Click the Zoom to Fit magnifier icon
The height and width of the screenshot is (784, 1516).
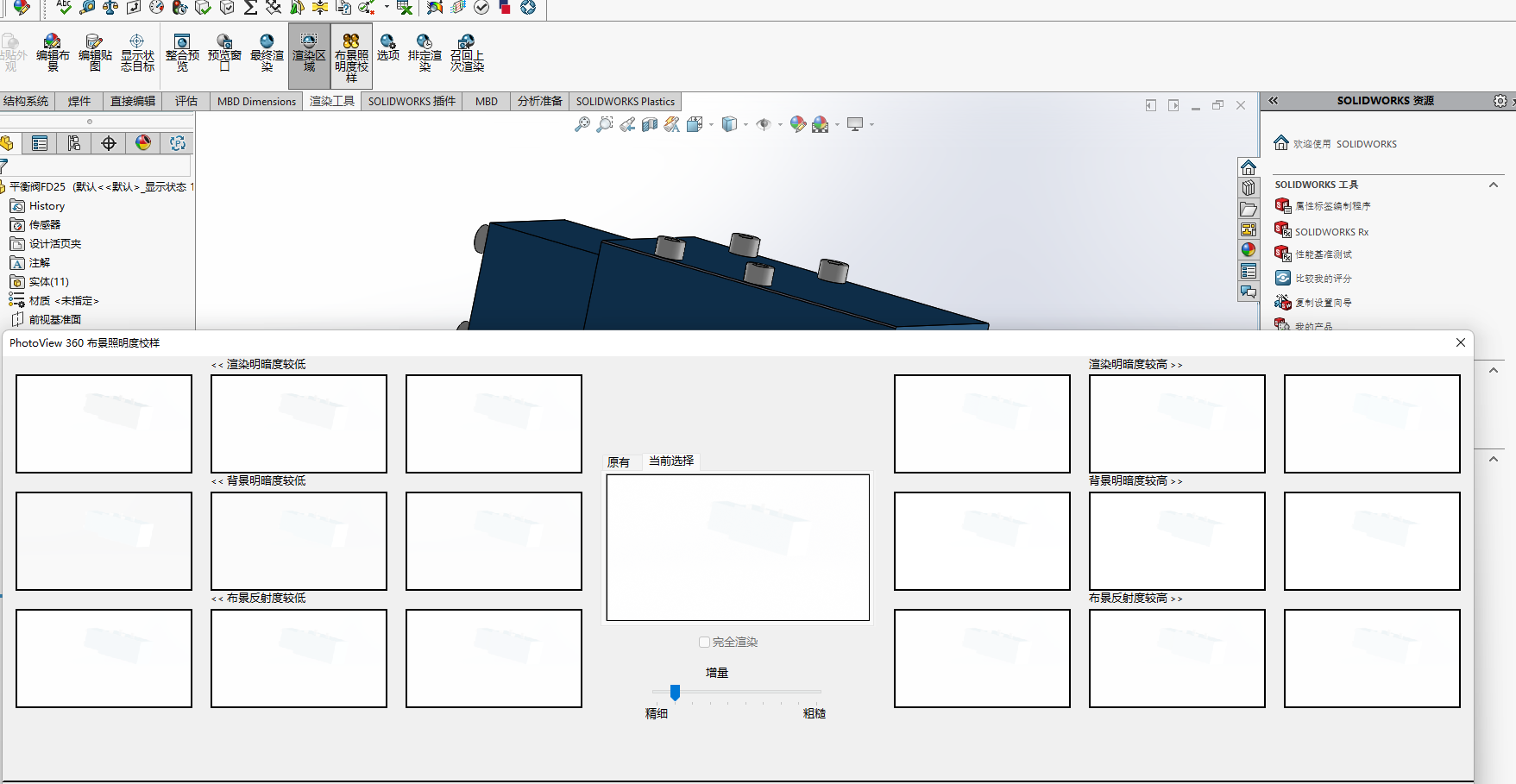tap(582, 124)
